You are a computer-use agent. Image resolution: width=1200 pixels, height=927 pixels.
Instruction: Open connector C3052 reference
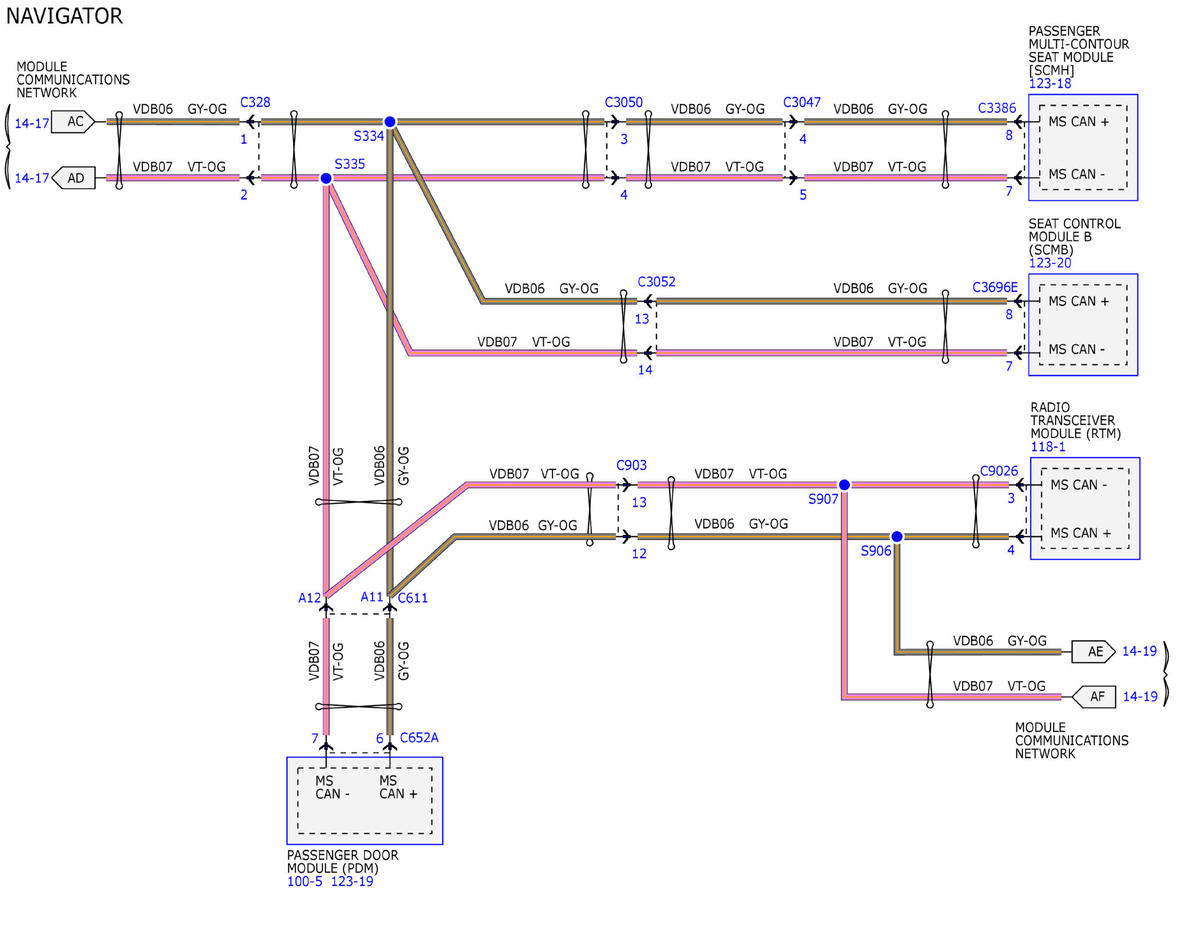pos(656,282)
